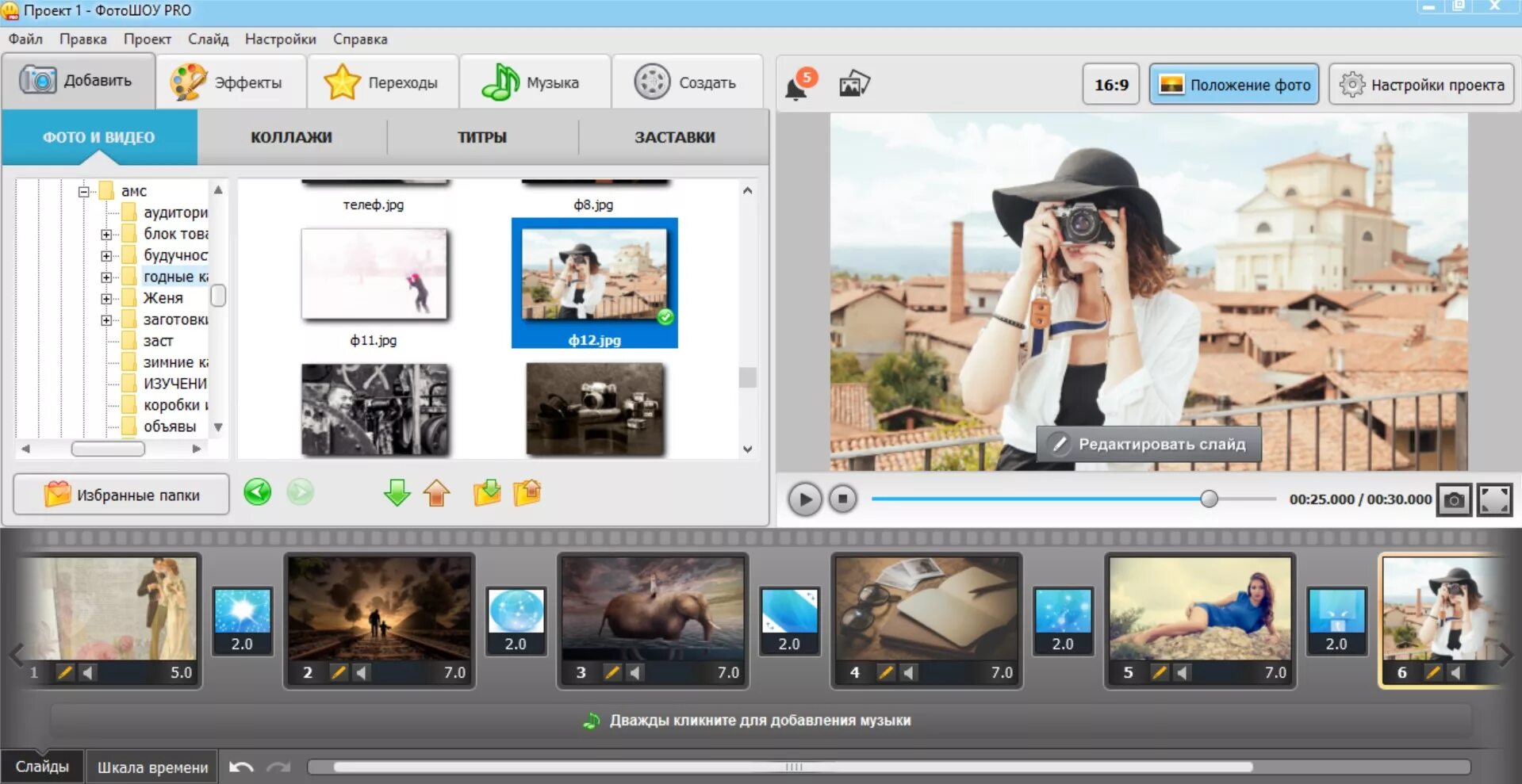Go forward with greyed right arrow
This screenshot has width=1522, height=784.
pyautogui.click(x=300, y=492)
